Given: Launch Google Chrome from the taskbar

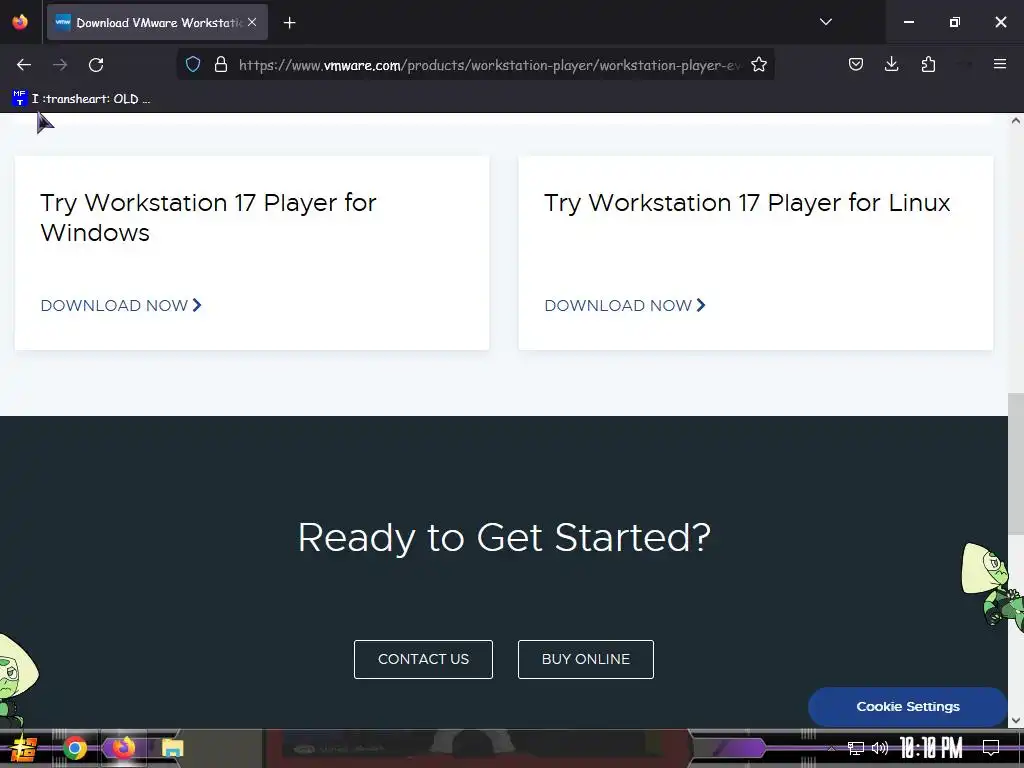Looking at the screenshot, I should [x=74, y=748].
